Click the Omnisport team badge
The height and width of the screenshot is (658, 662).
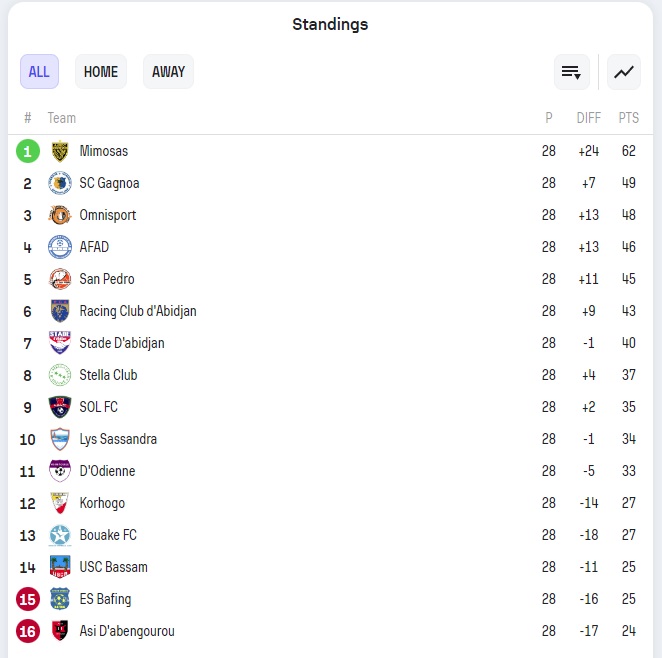[60, 215]
